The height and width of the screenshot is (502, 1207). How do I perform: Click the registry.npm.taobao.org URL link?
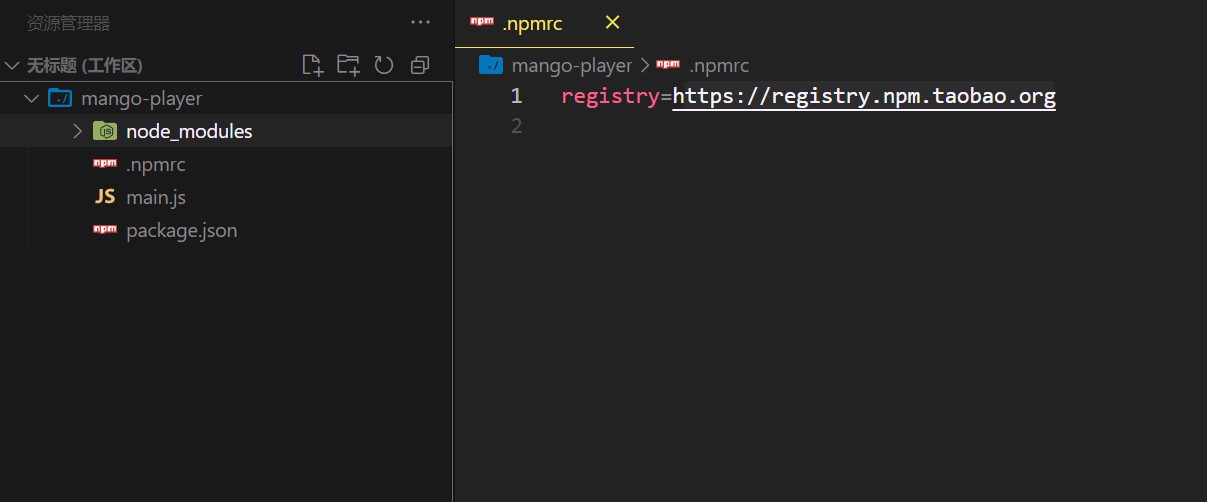click(863, 97)
